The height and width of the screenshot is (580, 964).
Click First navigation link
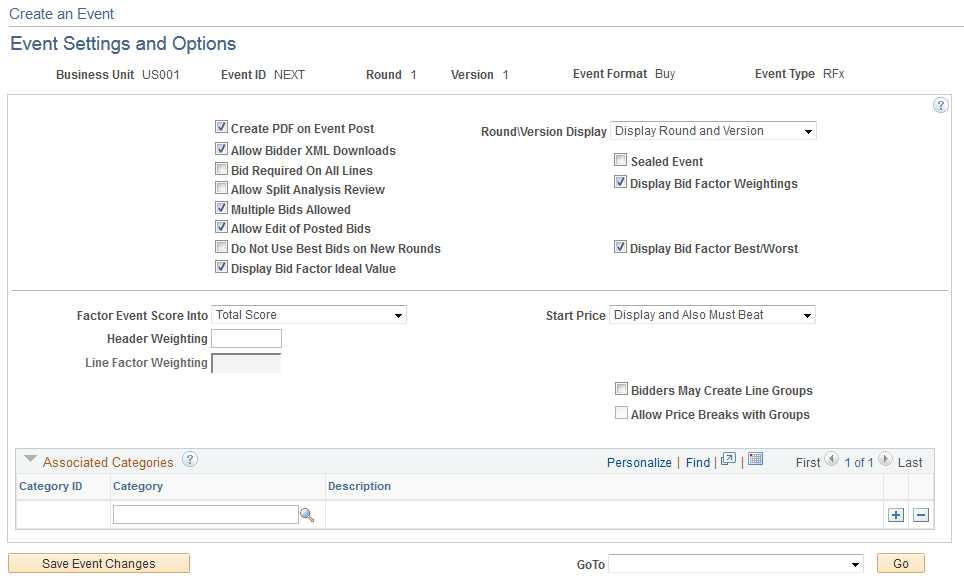808,463
